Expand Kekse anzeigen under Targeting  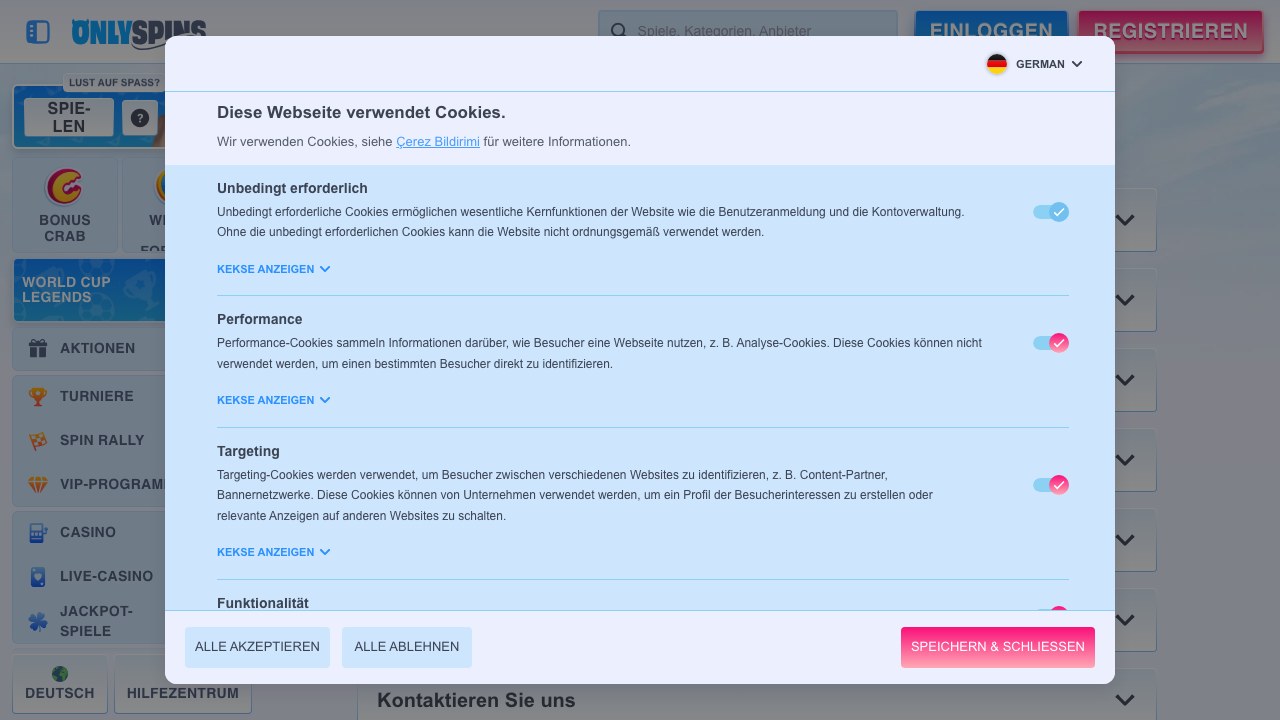(274, 552)
